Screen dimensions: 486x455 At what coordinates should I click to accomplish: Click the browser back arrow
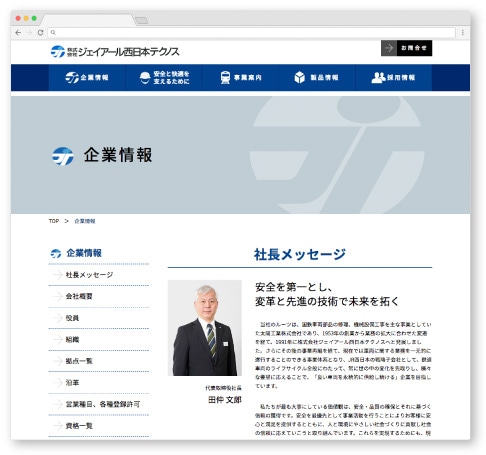[18, 33]
